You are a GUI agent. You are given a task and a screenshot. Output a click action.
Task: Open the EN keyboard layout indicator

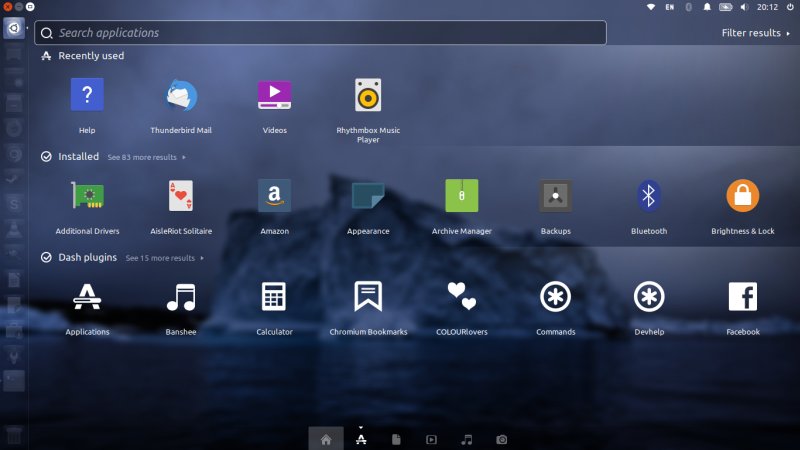(x=669, y=7)
